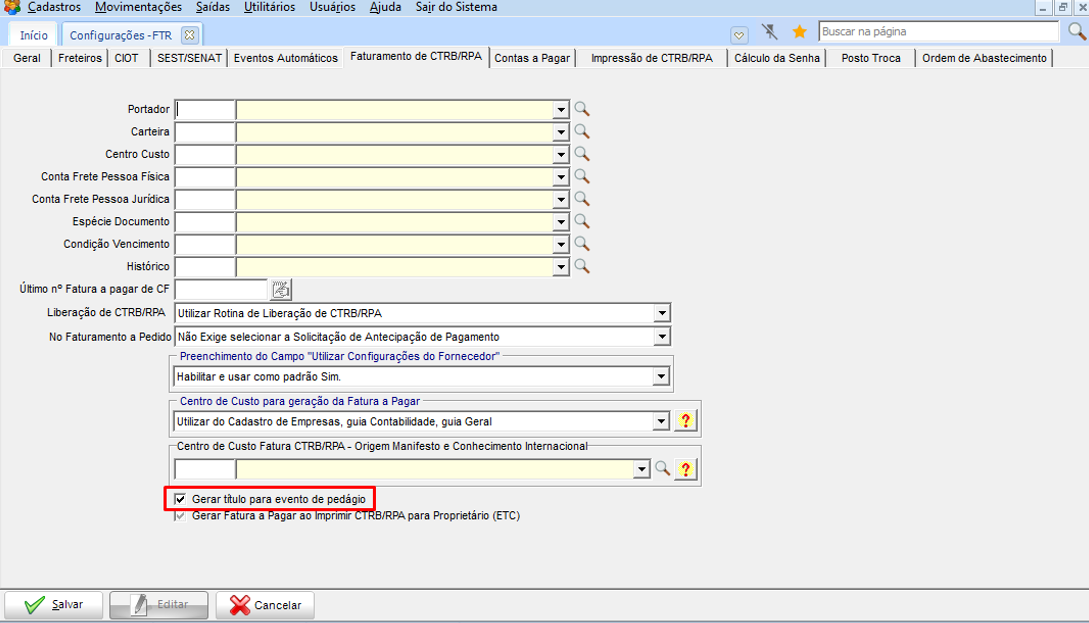Viewport: 1089px width, 623px height.
Task: Open the Centro Custo dropdown list
Action: [560, 154]
